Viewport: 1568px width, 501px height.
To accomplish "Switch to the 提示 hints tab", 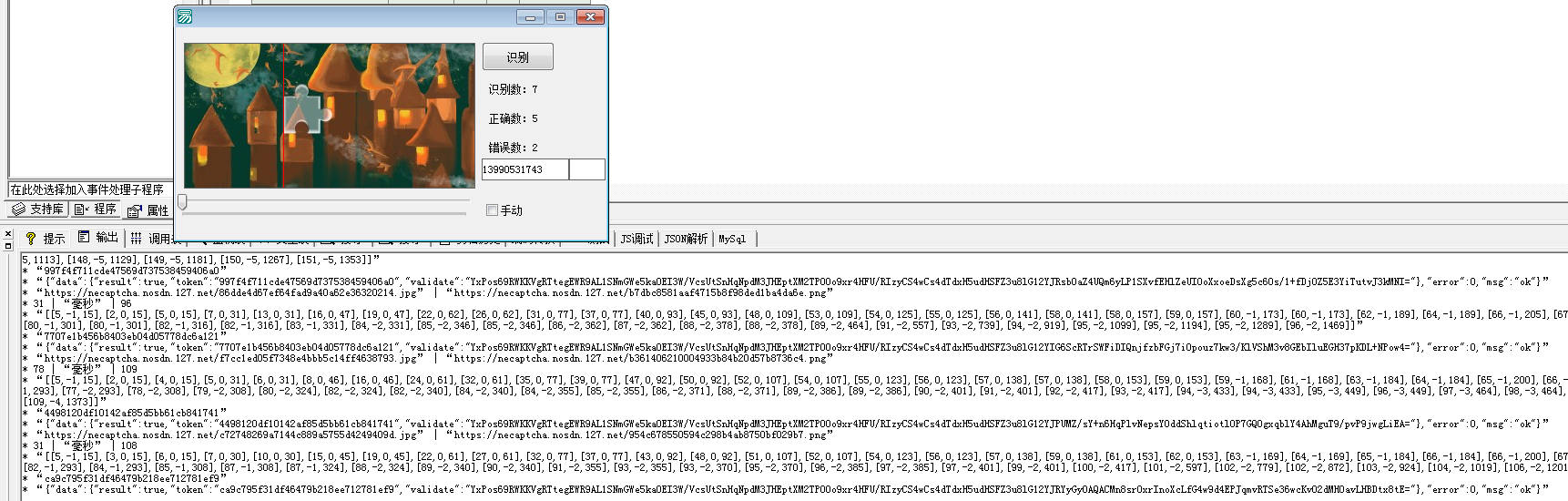I will [x=46, y=239].
